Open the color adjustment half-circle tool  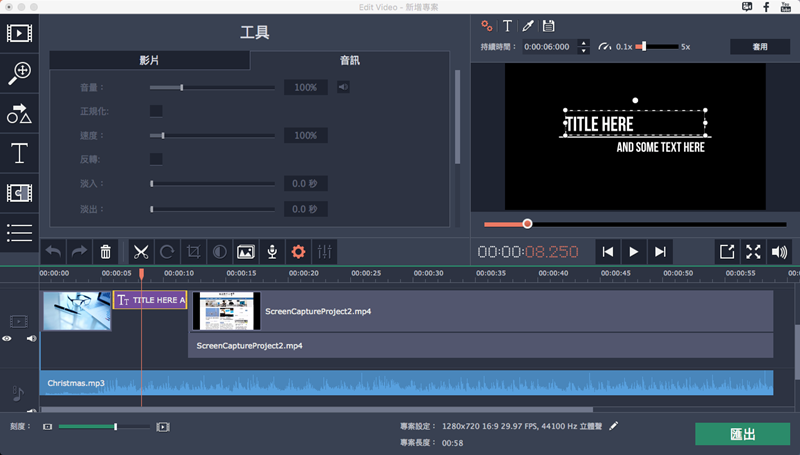(x=220, y=252)
